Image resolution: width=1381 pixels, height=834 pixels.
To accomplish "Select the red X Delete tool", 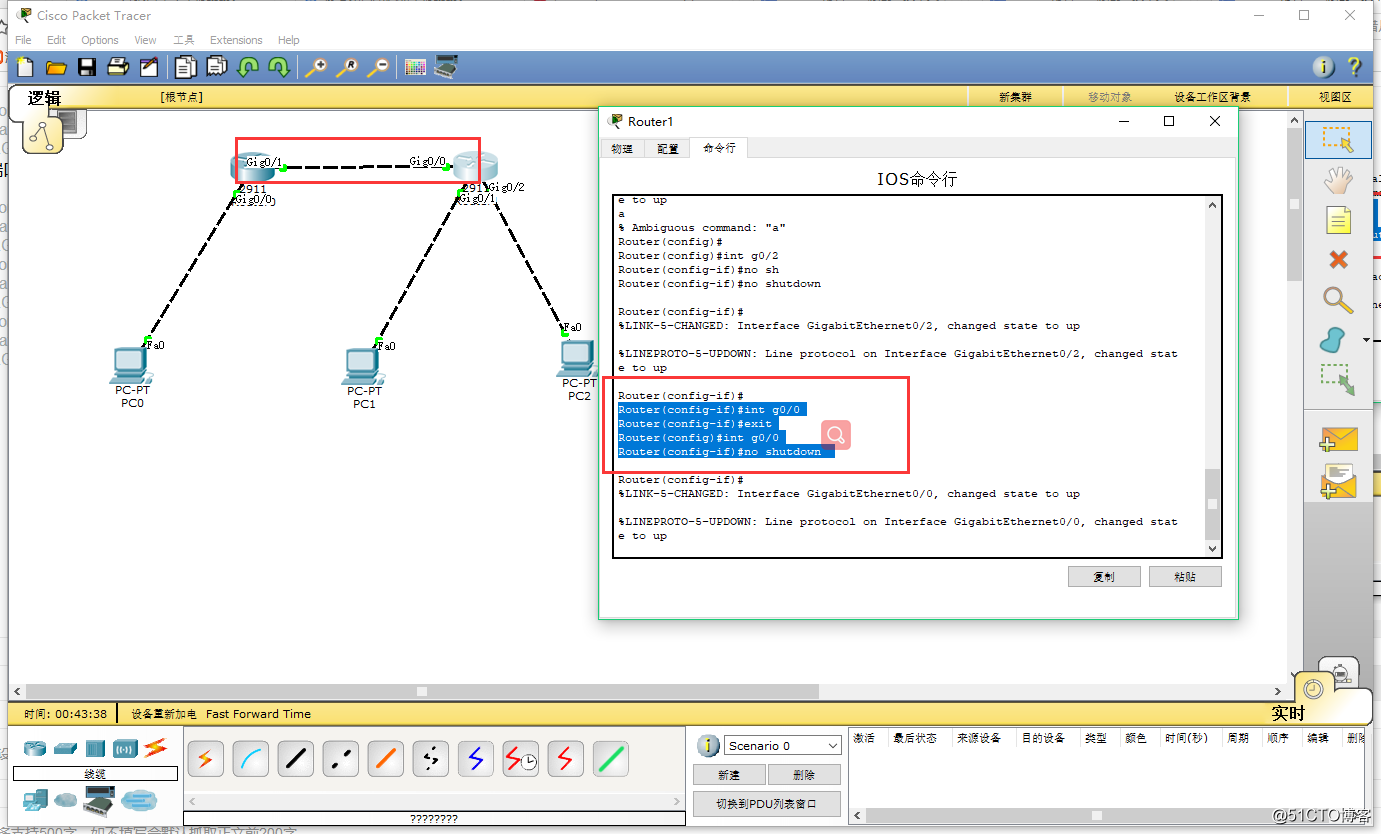I will tap(1338, 260).
